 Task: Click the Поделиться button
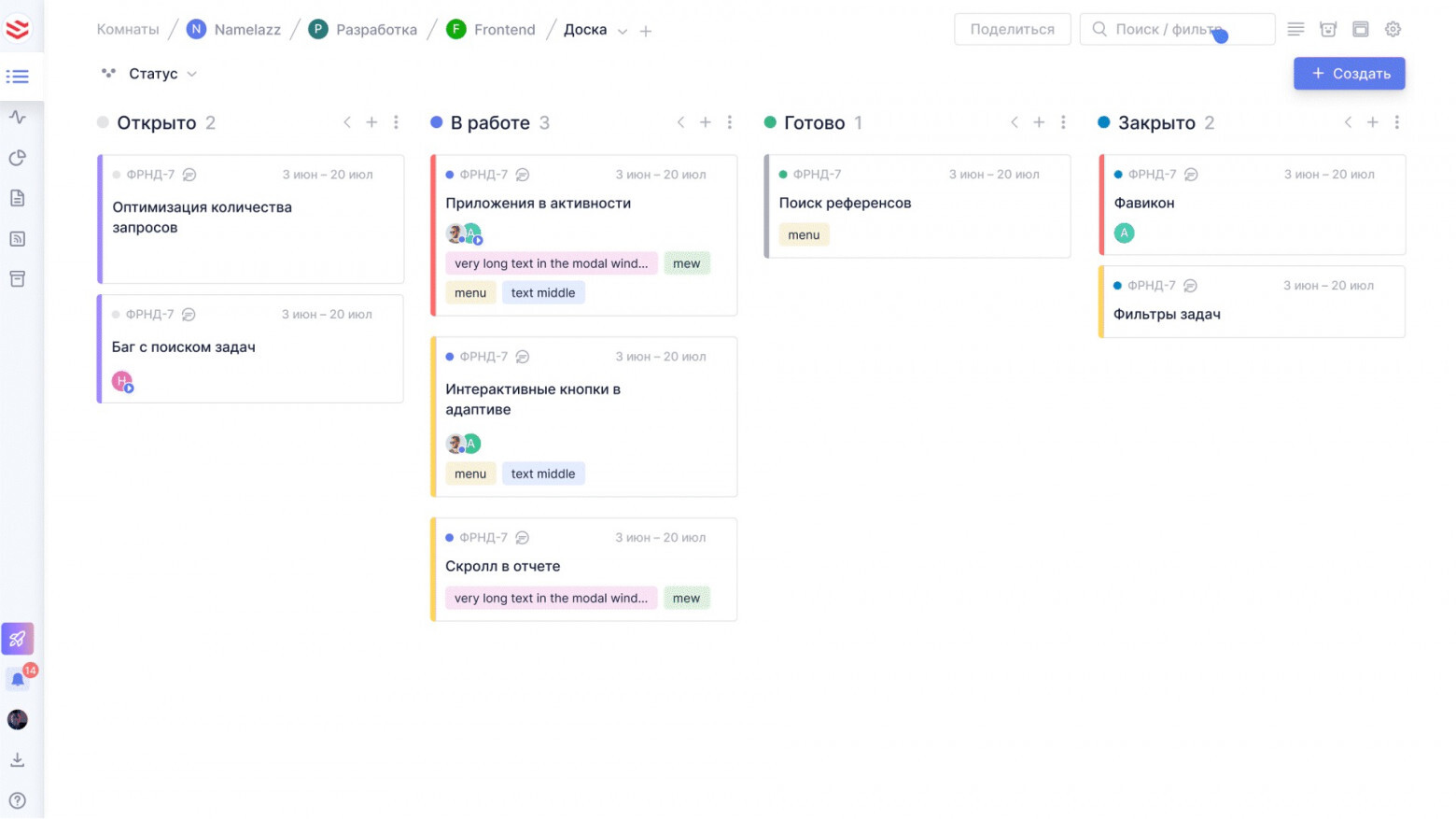(x=1012, y=30)
